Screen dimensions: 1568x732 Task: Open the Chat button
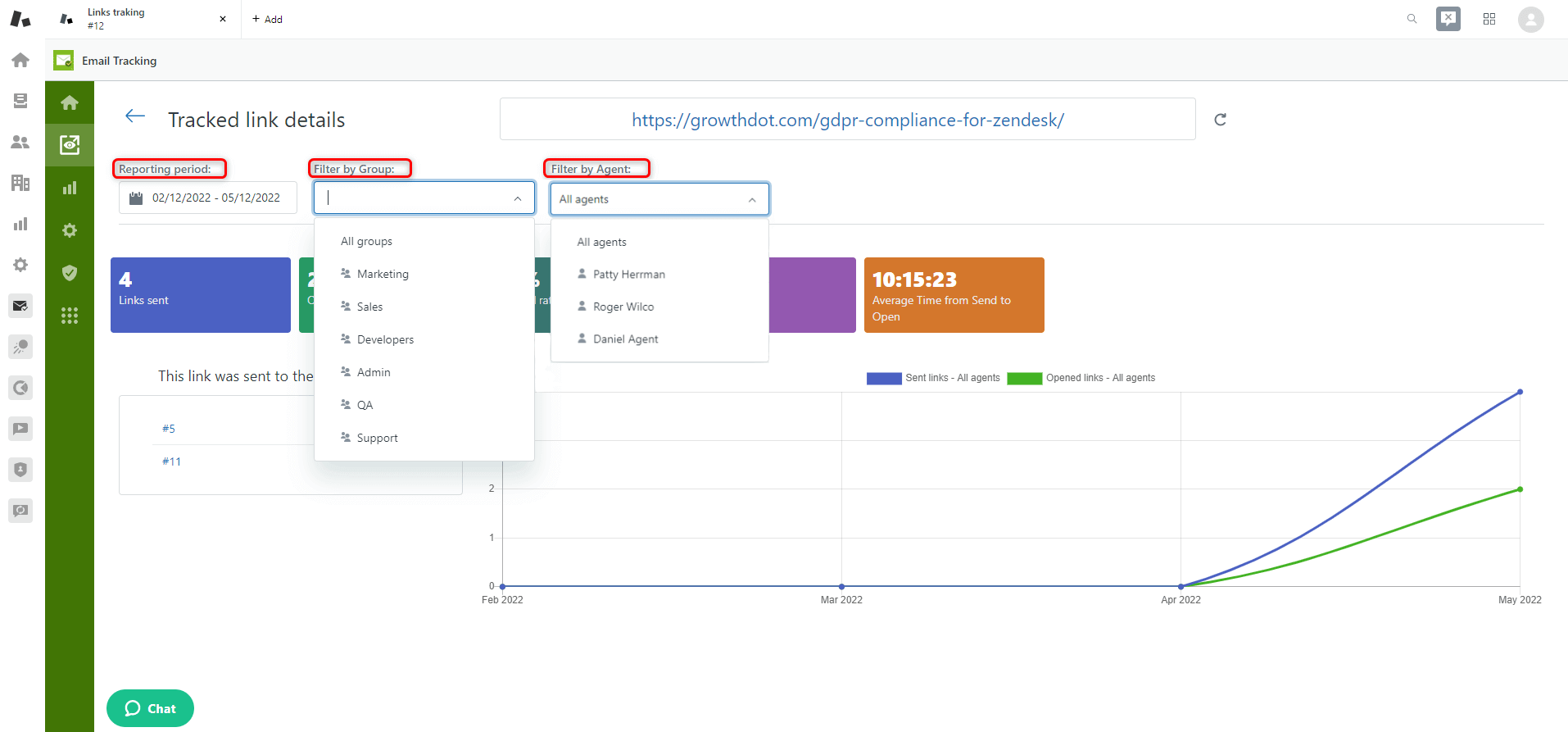[x=150, y=708]
